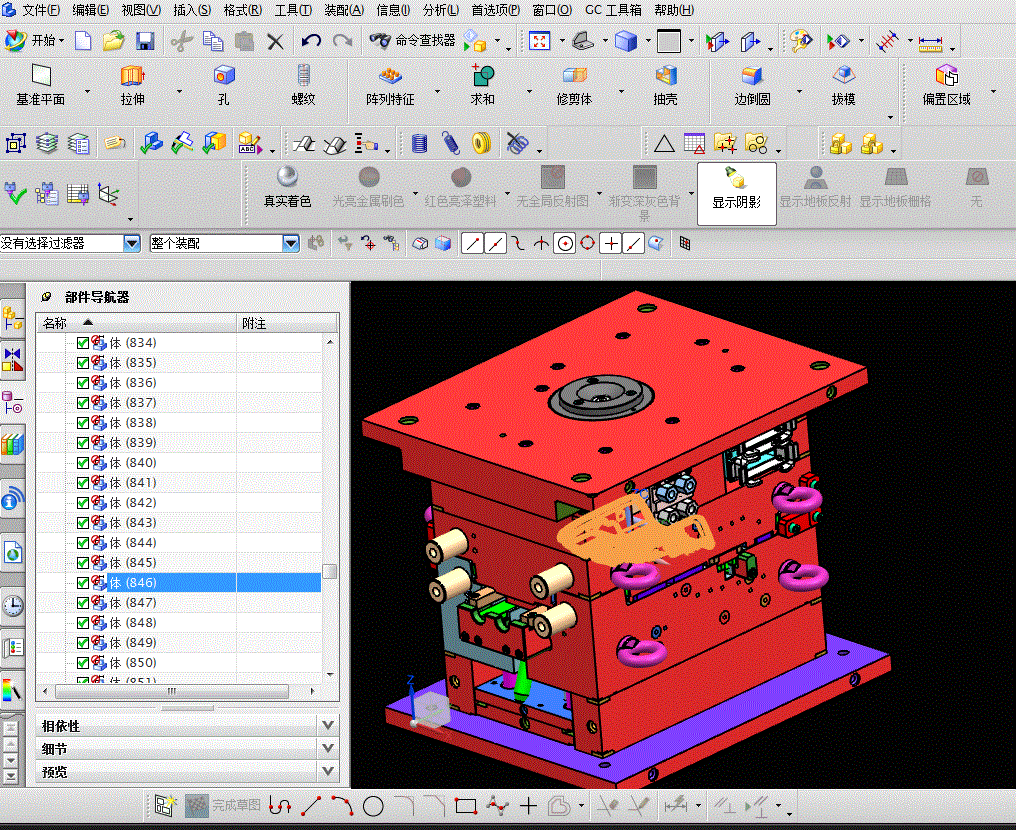1016x830 pixels.
Task: Select the 拉伸 extrude tool
Action: coord(133,85)
